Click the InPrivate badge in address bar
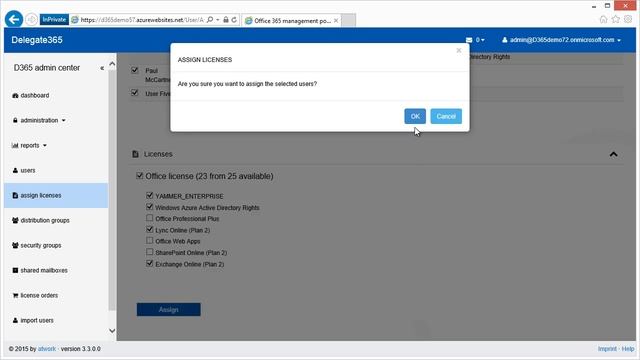This screenshot has height=360, width=640. pos(54,20)
